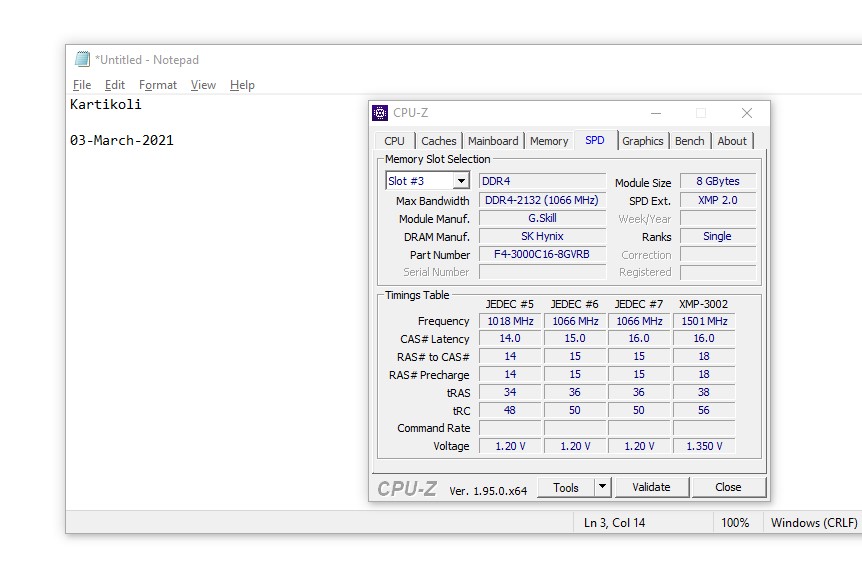
Task: Click the CPU-Z title bar app icon
Action: coord(381,113)
